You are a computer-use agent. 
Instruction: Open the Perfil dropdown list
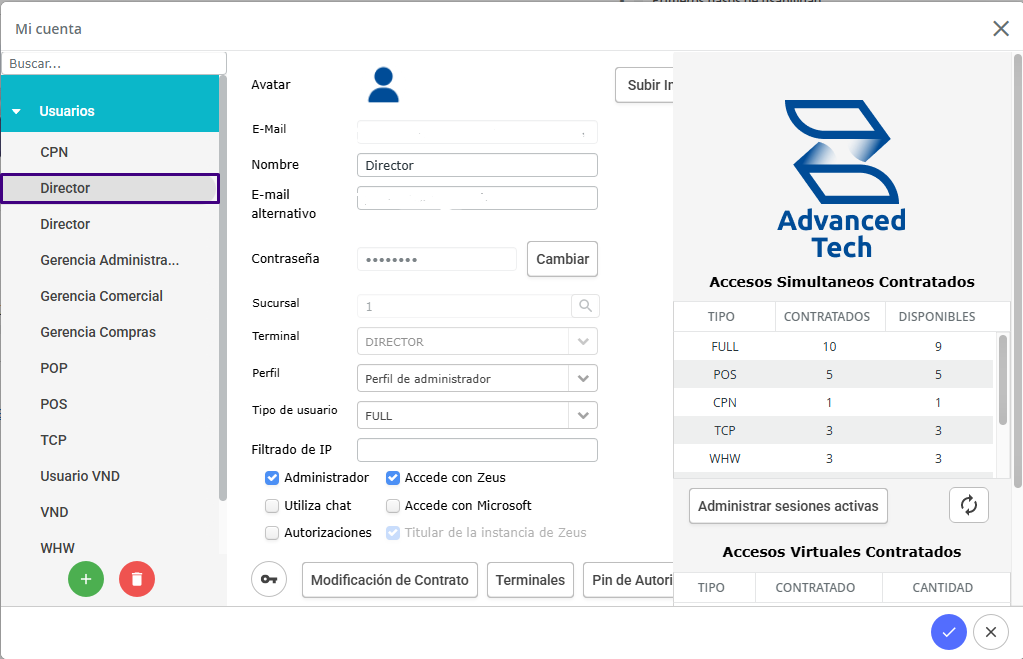tap(583, 379)
